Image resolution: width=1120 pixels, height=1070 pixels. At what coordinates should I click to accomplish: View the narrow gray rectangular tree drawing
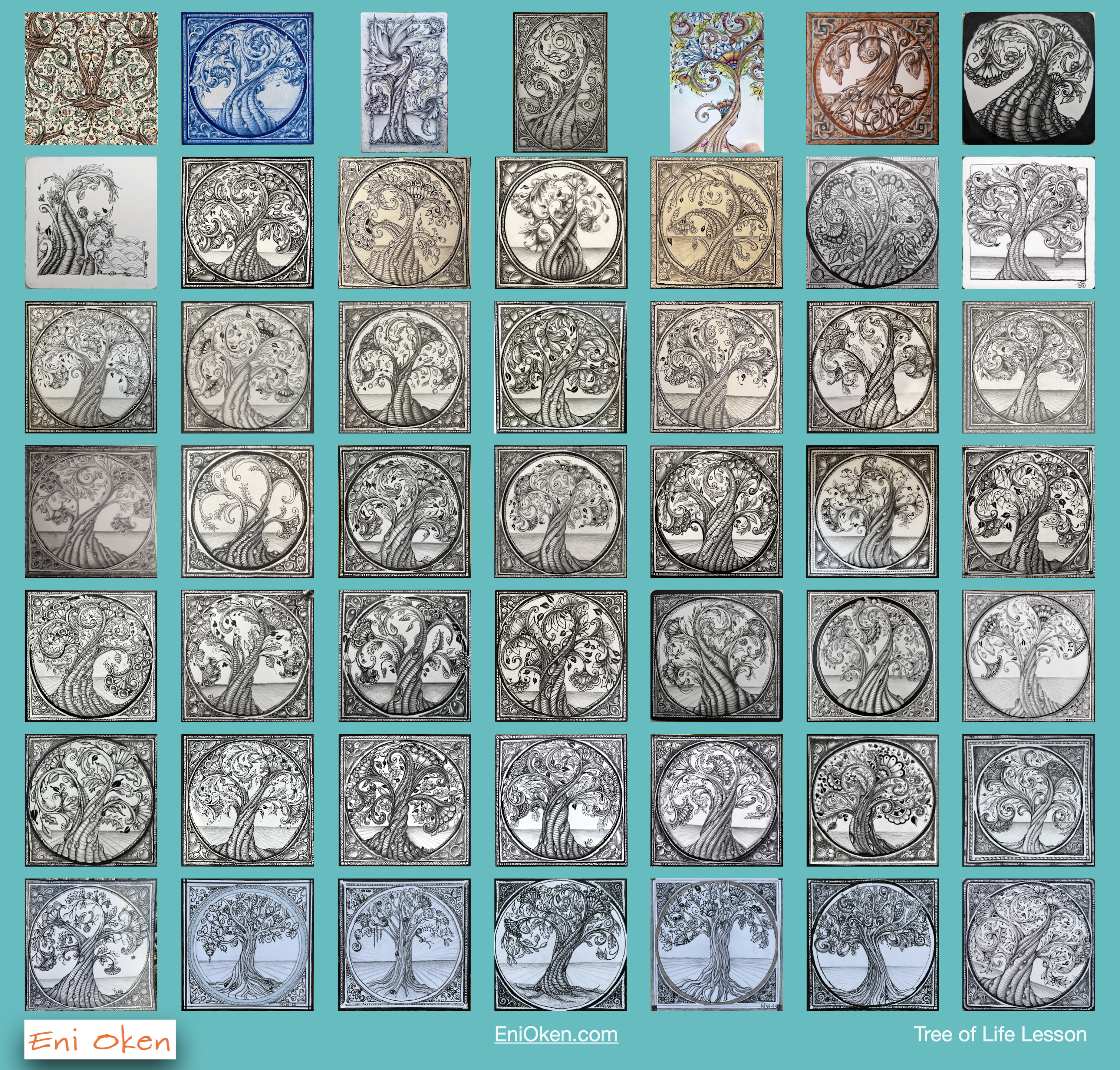point(404,82)
